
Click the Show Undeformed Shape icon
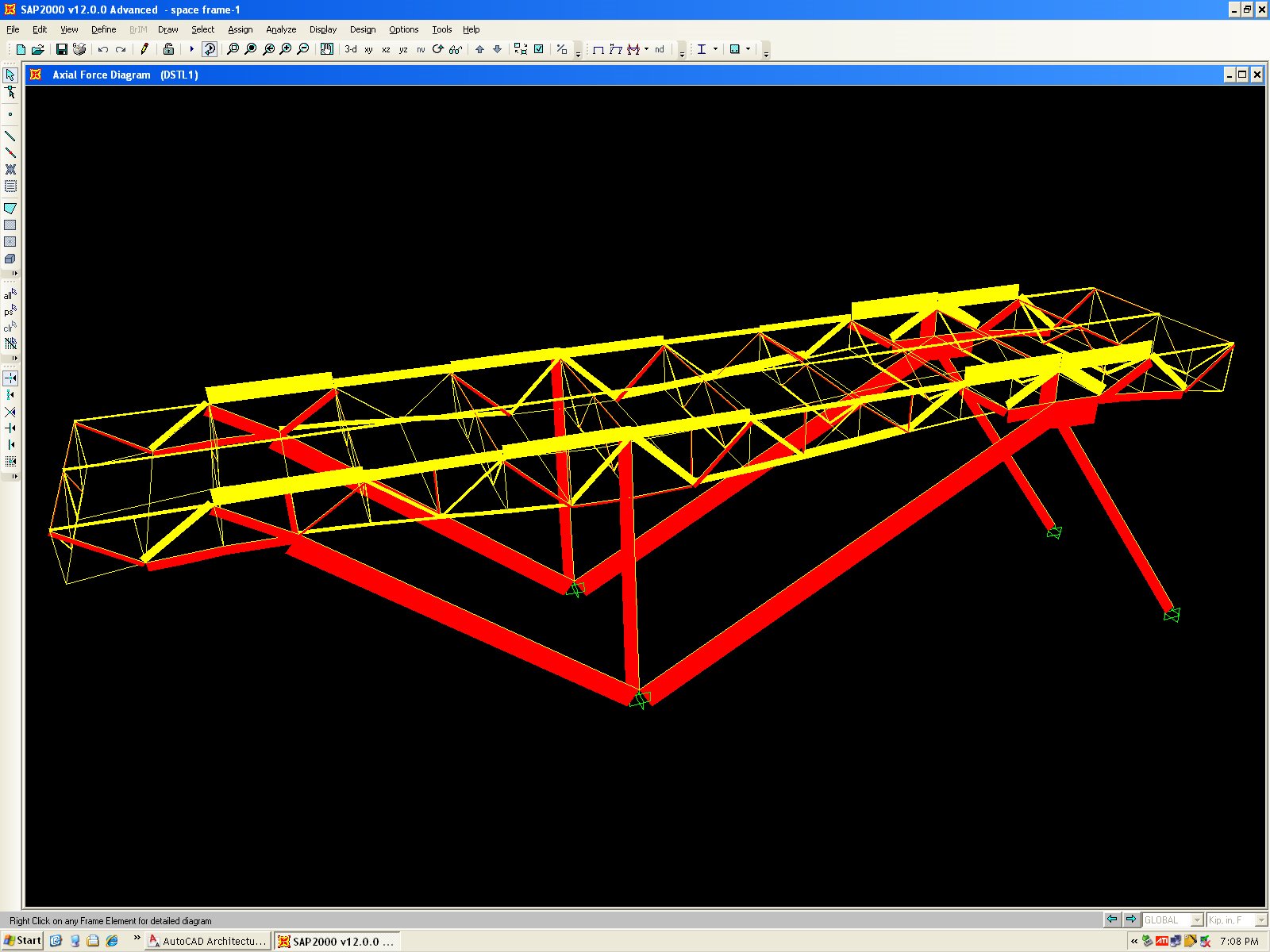(x=598, y=49)
